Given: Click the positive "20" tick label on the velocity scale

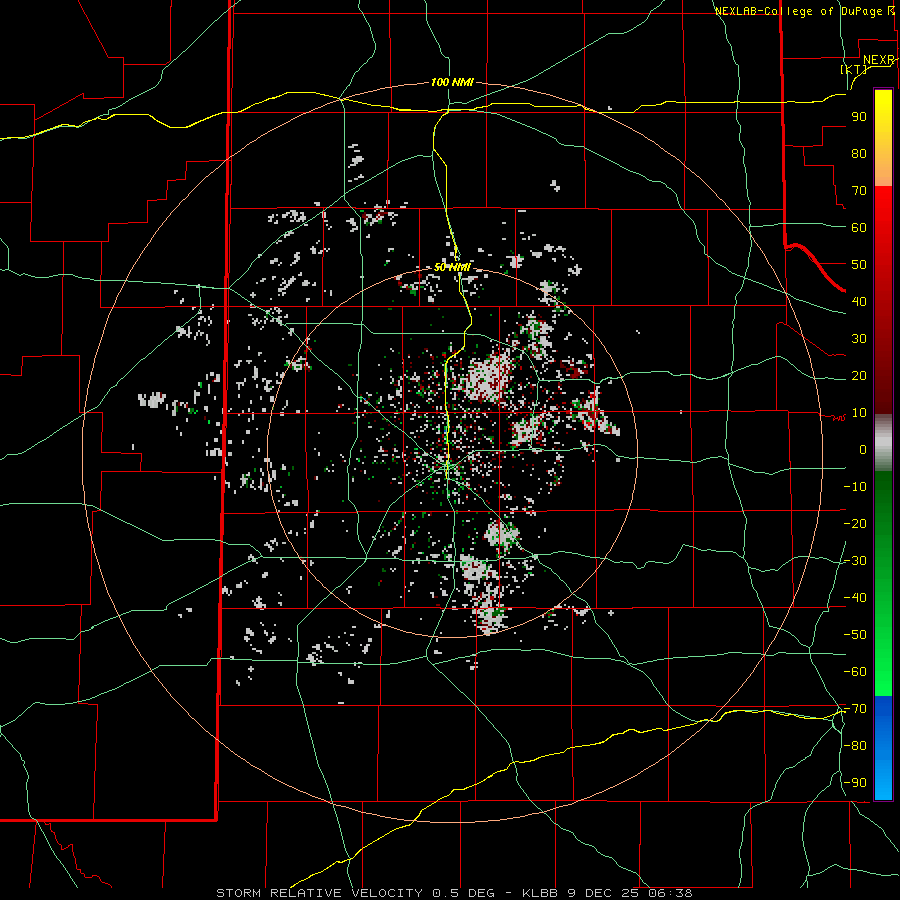Looking at the screenshot, I should click(x=859, y=376).
